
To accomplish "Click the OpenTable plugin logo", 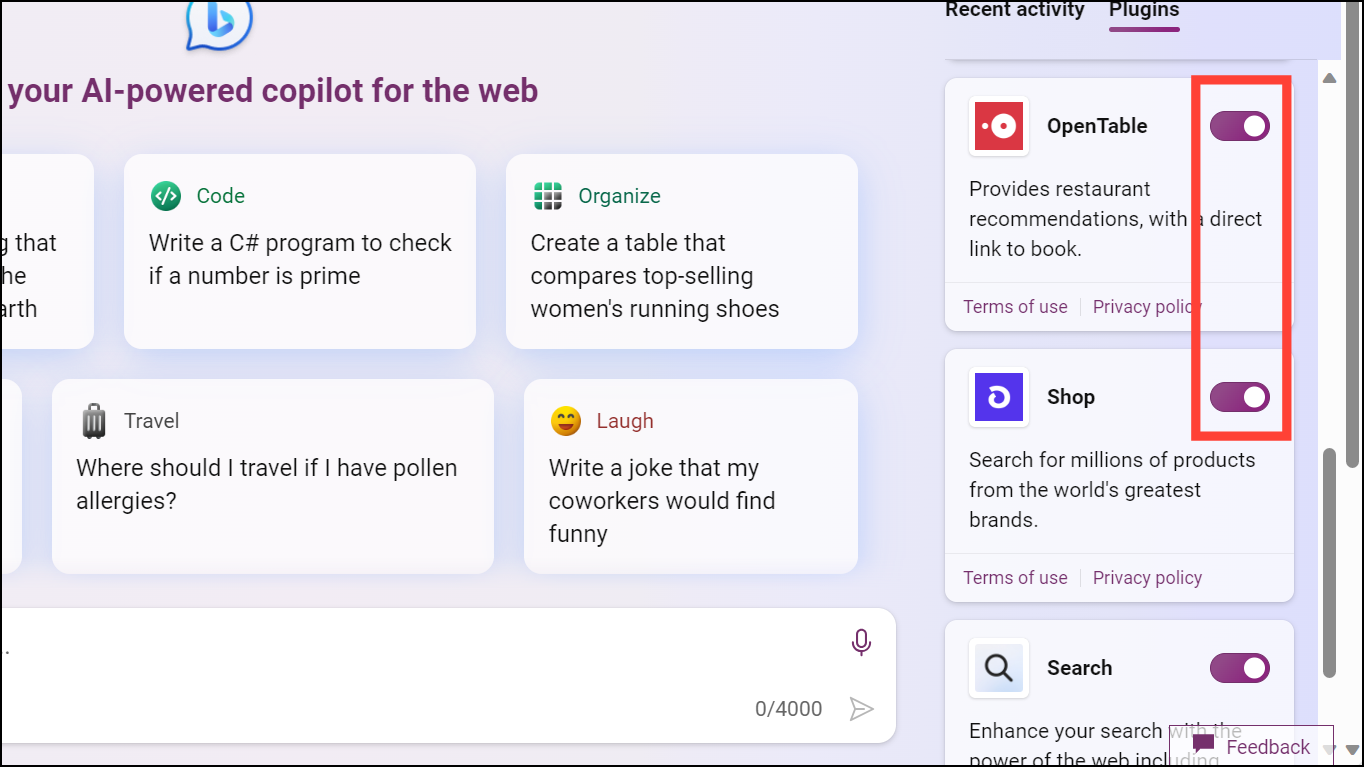I will pos(999,126).
